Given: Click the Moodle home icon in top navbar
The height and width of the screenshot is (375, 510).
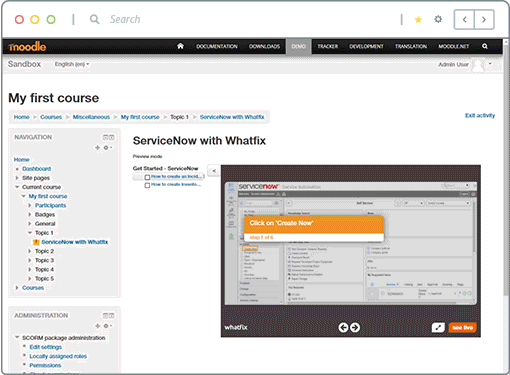Looking at the screenshot, I should (180, 46).
